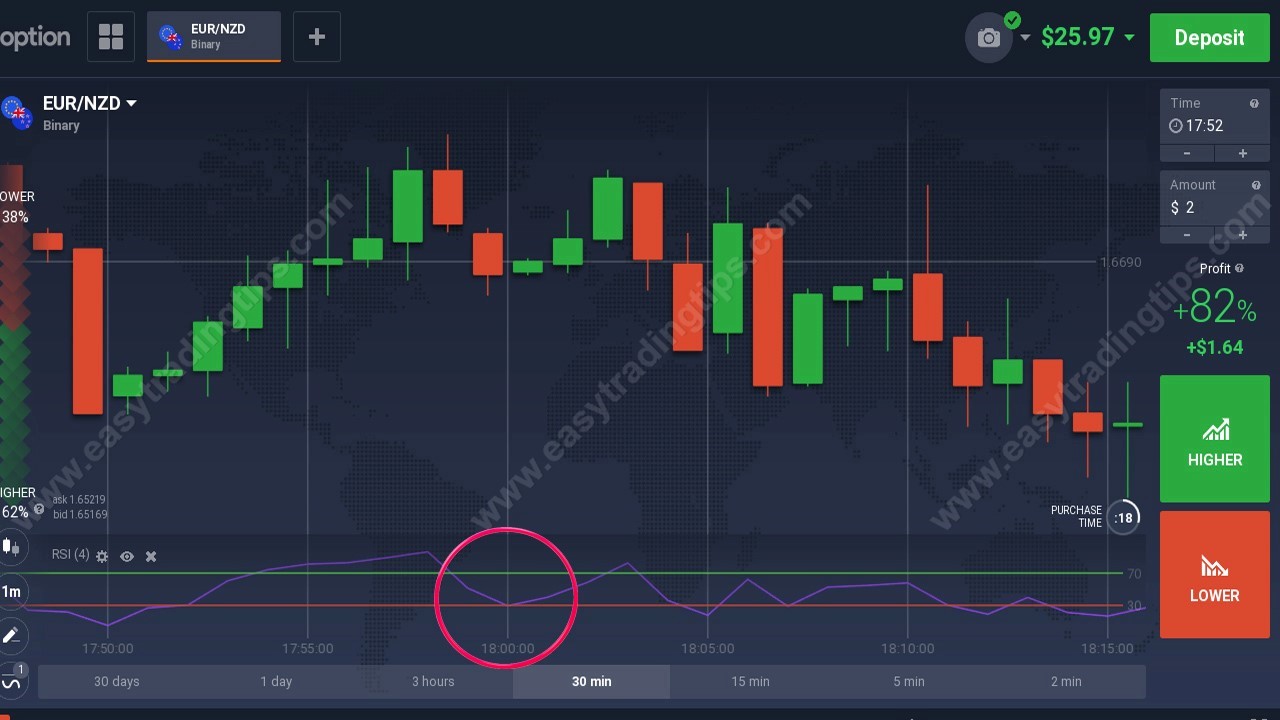Add a new asset tab with plus
Screen dimensions: 1280x720
click(x=317, y=37)
